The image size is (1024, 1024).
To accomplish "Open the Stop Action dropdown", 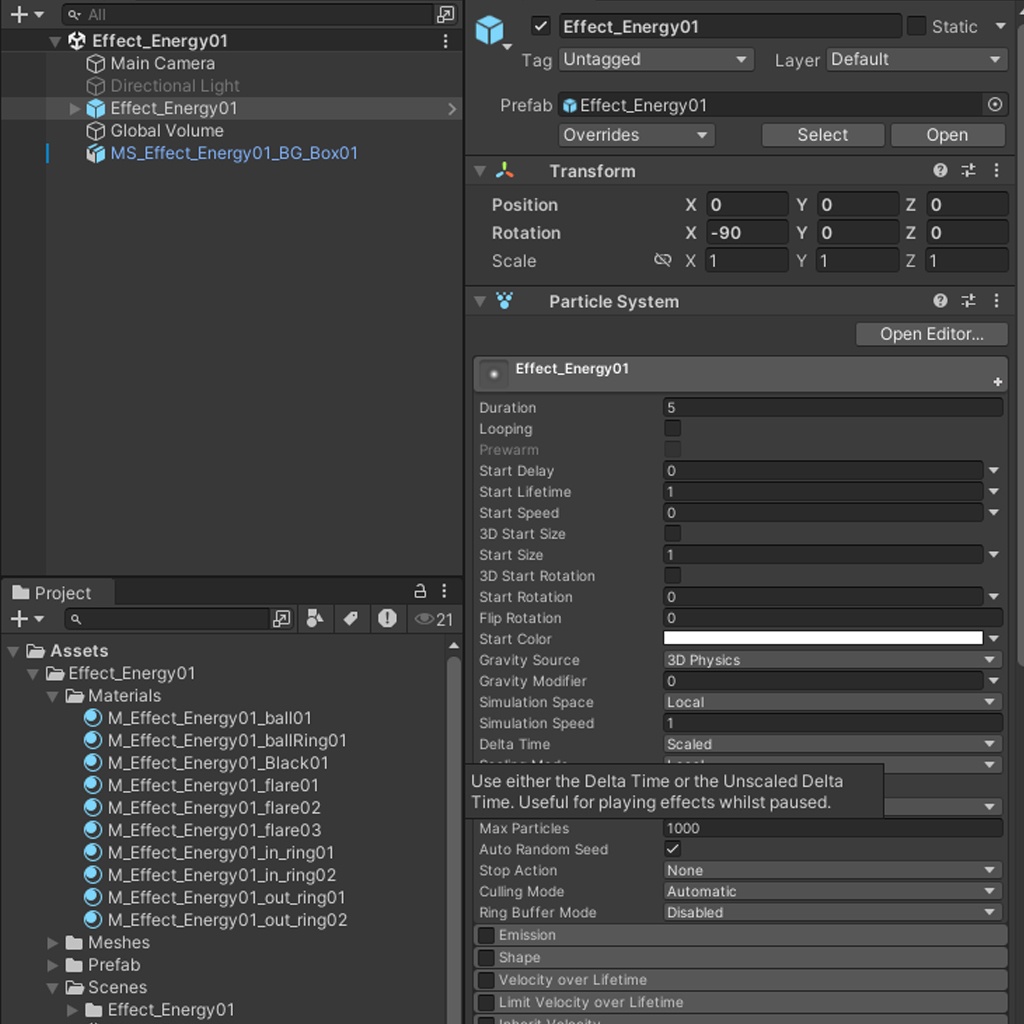I will [x=832, y=870].
